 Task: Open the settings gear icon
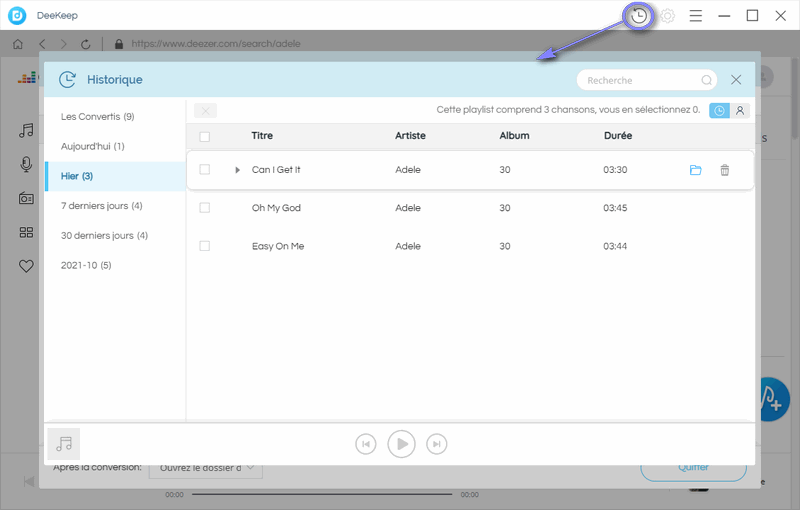pos(667,16)
